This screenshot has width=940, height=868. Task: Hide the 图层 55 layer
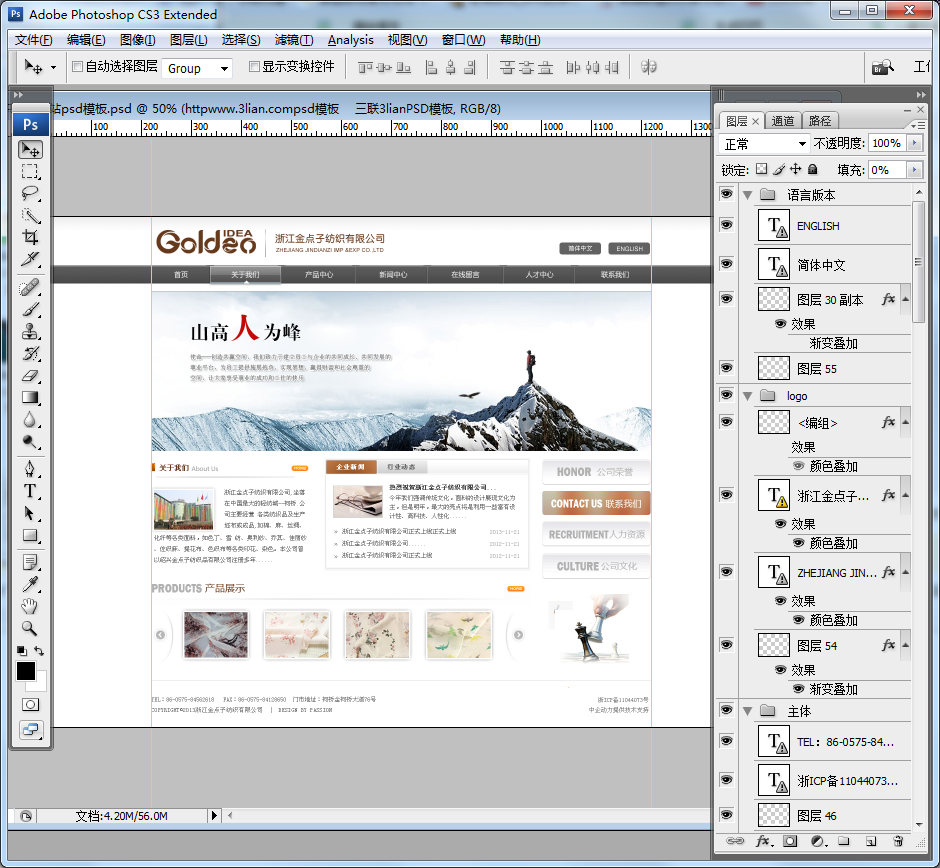click(x=727, y=367)
